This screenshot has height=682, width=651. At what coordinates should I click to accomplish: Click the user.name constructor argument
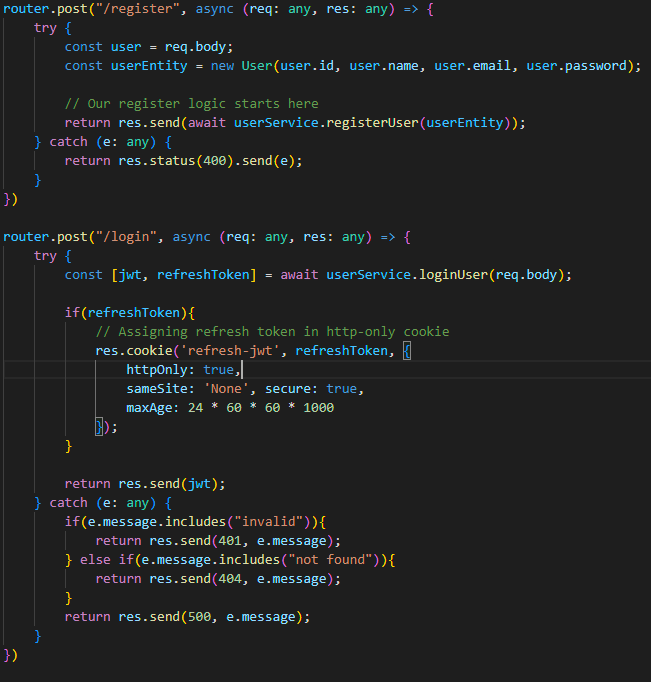click(x=384, y=66)
